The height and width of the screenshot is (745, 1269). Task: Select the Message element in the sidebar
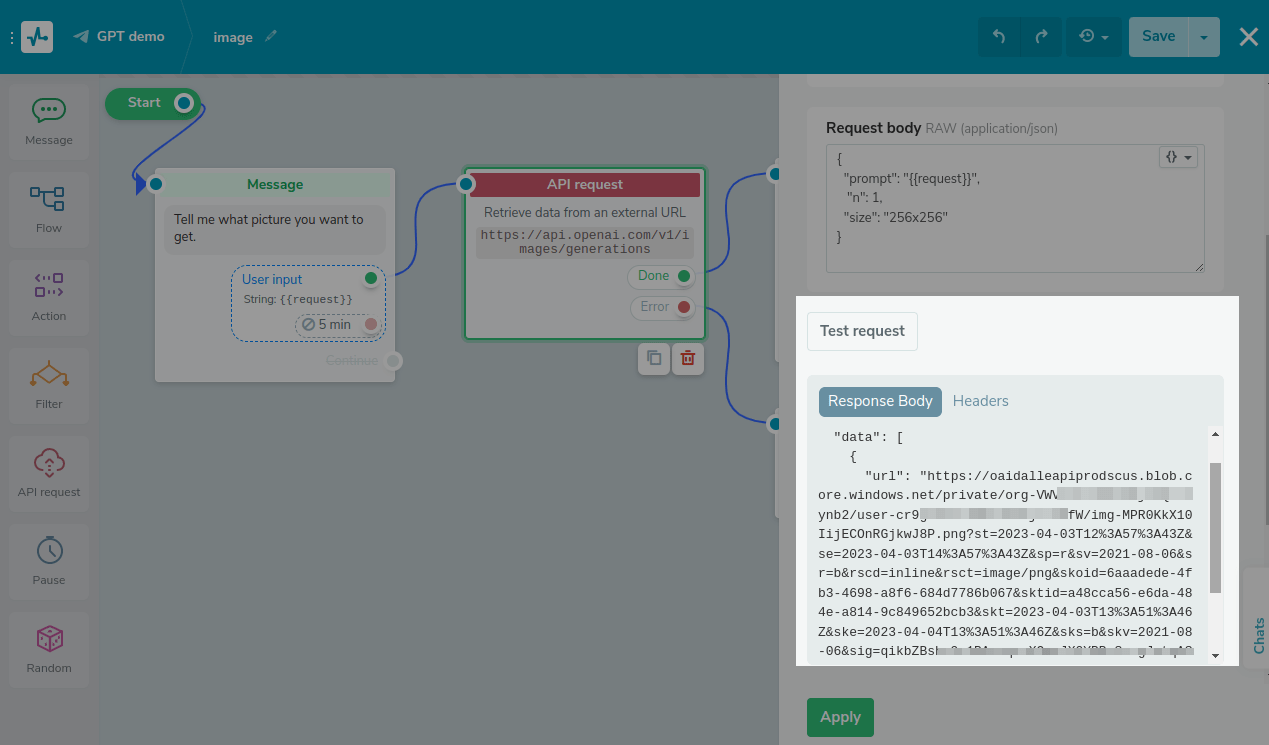(x=48, y=120)
